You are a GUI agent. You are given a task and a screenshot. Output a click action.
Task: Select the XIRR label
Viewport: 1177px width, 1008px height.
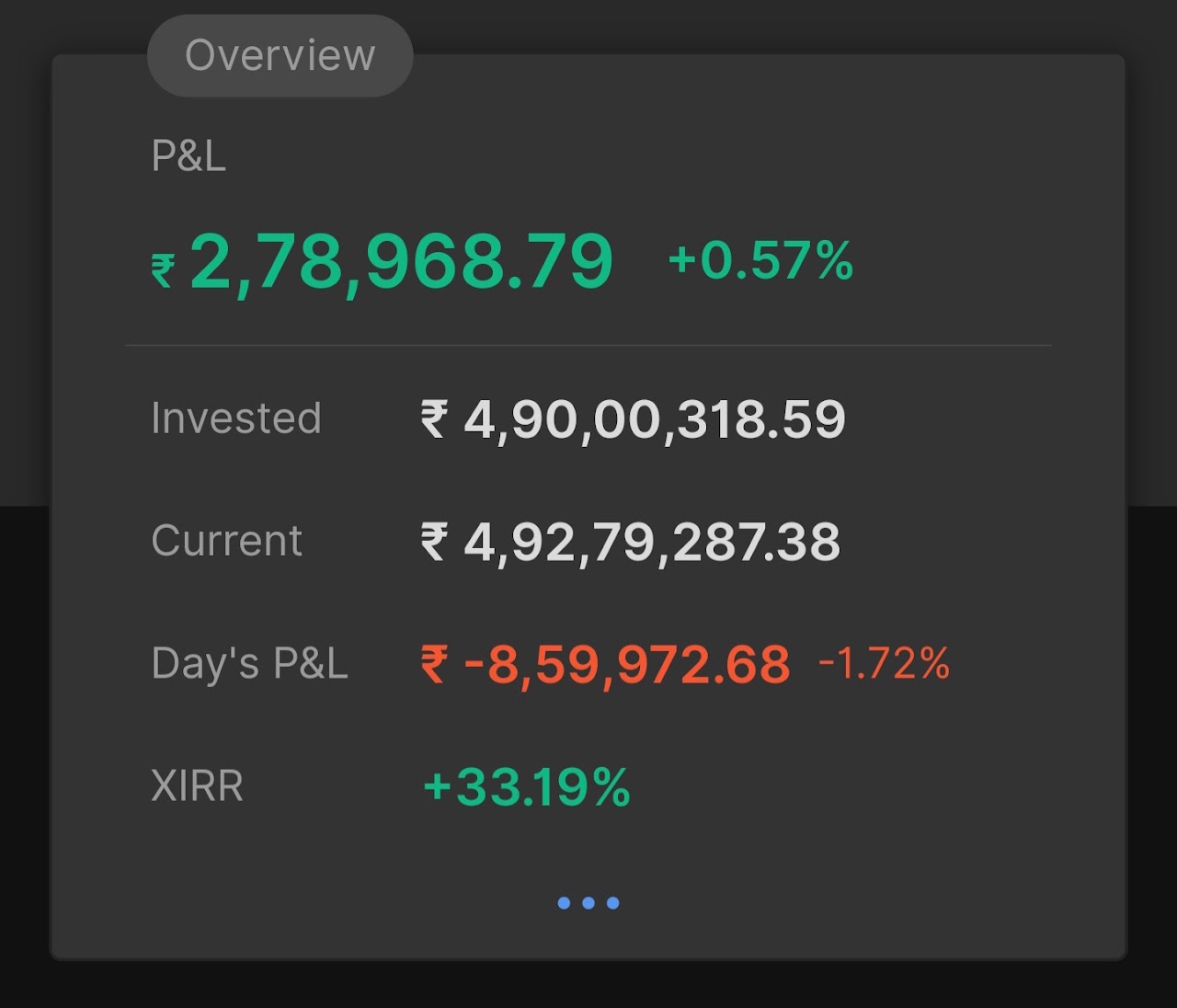pyautogui.click(x=197, y=786)
